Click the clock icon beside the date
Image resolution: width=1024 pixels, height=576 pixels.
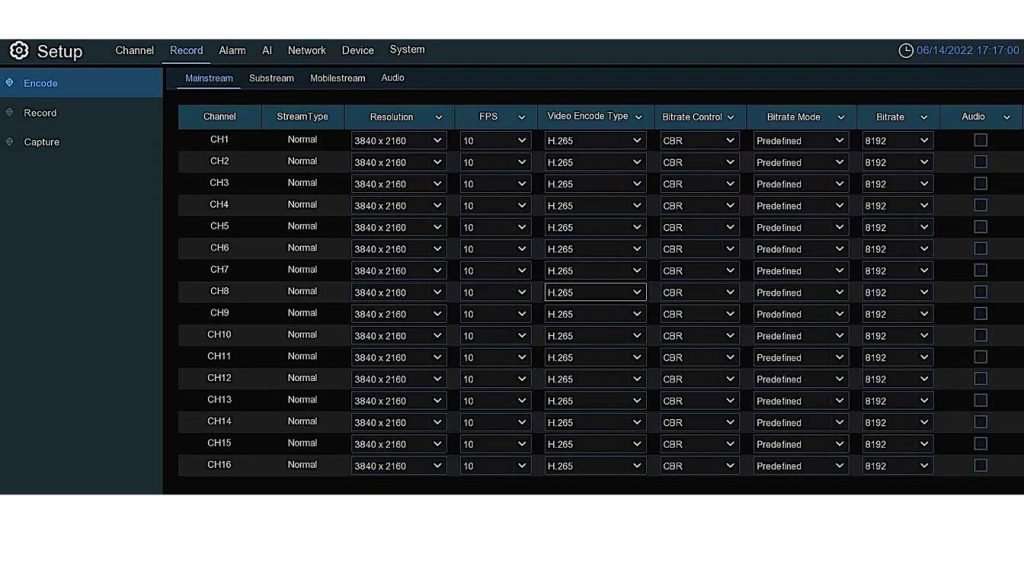[906, 51]
